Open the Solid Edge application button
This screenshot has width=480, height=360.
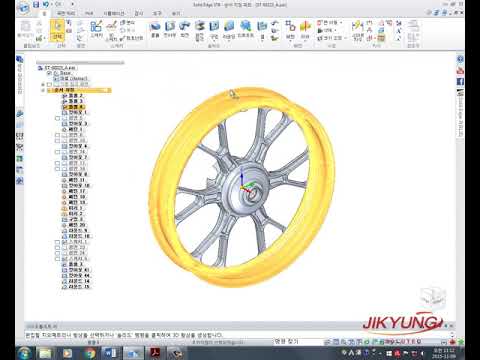(23, 8)
